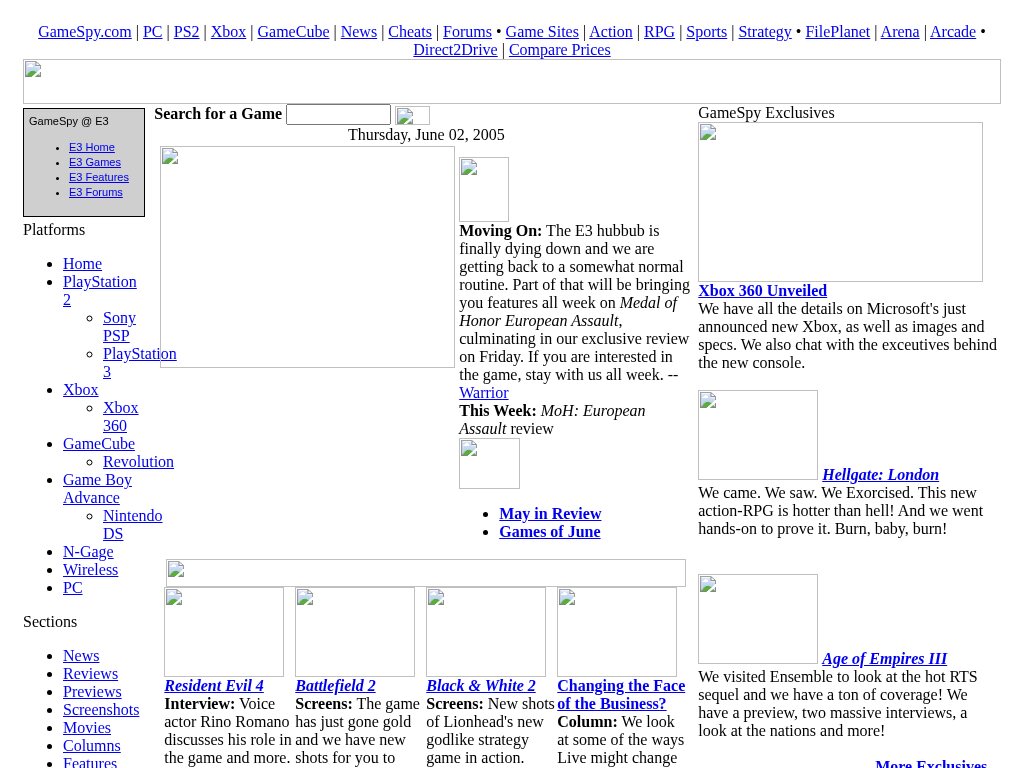
Task: Open Screenshots in Sections list
Action: pyautogui.click(x=101, y=710)
